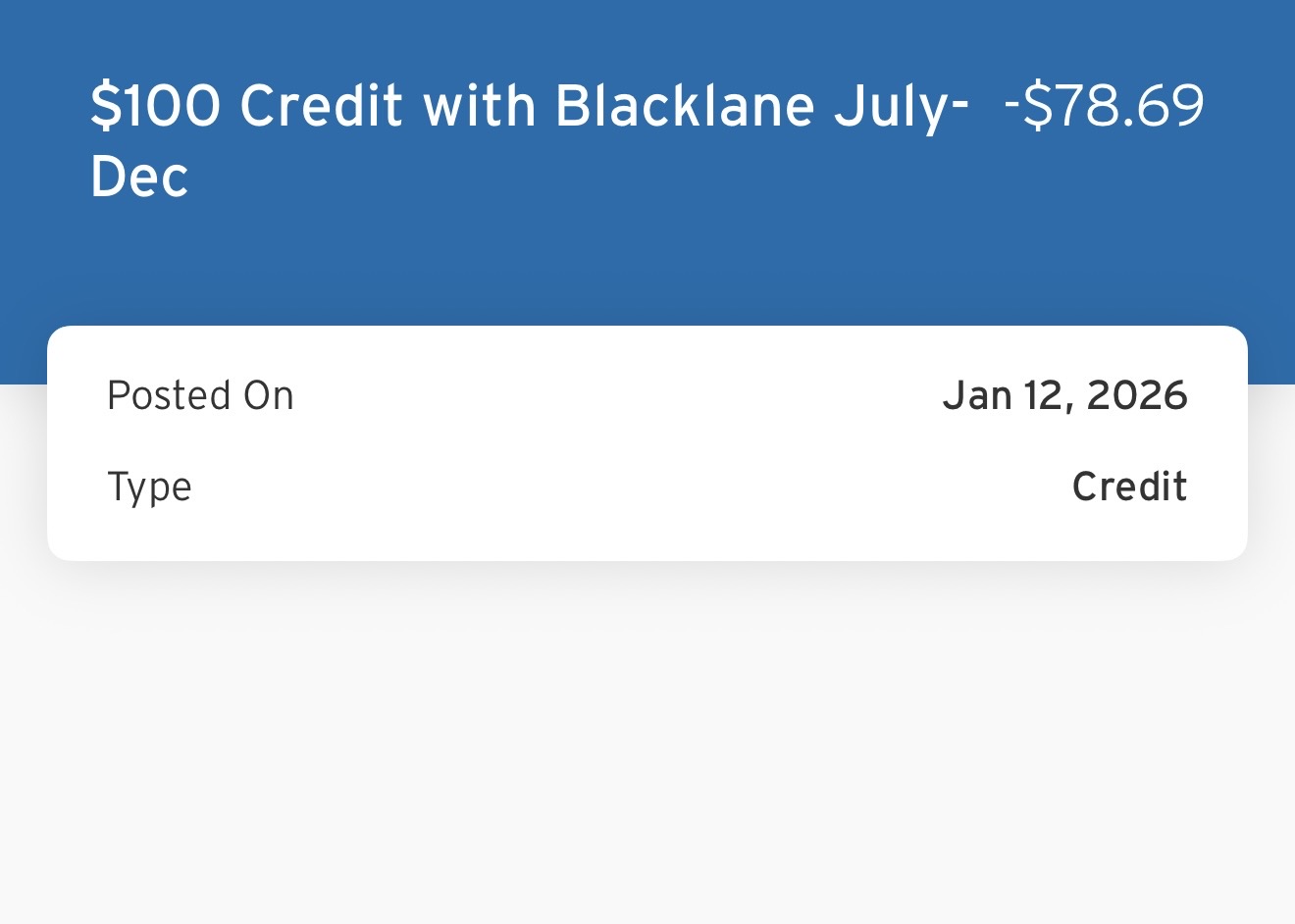
Task: Click the year "2026" in the posted date
Action: 1137,395
